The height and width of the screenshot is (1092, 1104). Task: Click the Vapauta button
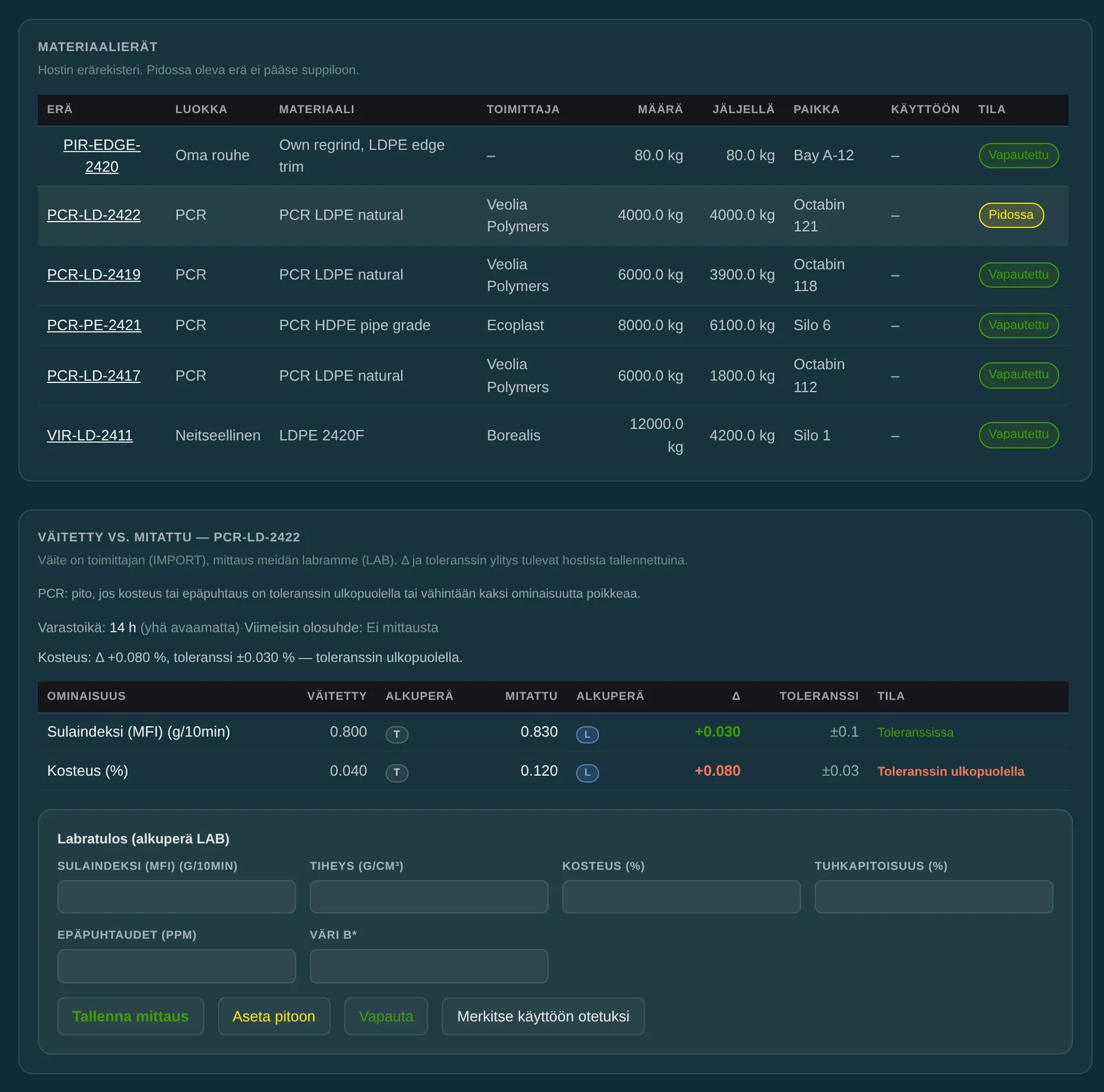click(x=386, y=1016)
